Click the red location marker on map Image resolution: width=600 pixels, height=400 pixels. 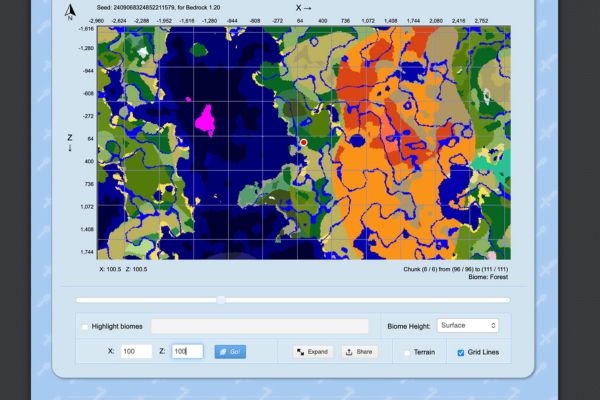pyautogui.click(x=303, y=143)
